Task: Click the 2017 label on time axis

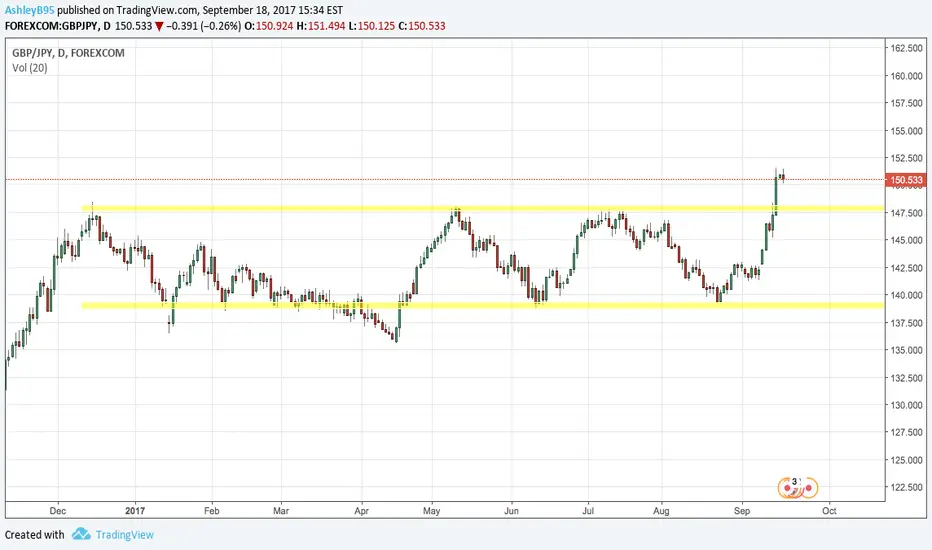Action: 136,511
